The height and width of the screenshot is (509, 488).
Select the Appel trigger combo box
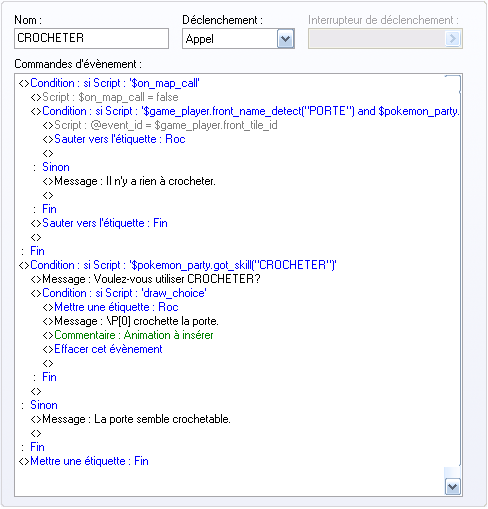pyautogui.click(x=238, y=39)
